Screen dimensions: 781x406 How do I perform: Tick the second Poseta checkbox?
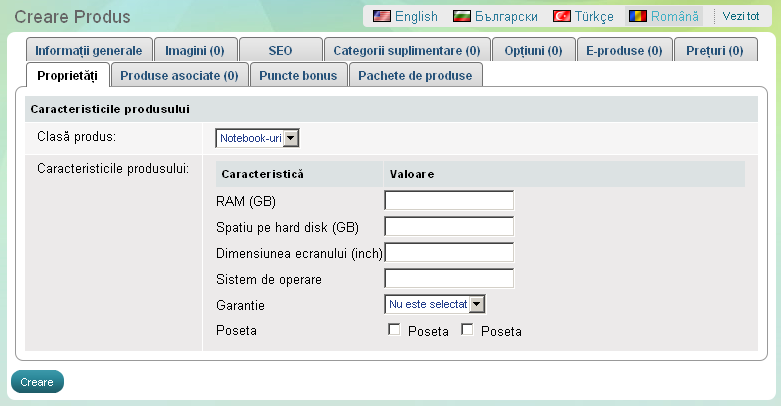coord(466,330)
